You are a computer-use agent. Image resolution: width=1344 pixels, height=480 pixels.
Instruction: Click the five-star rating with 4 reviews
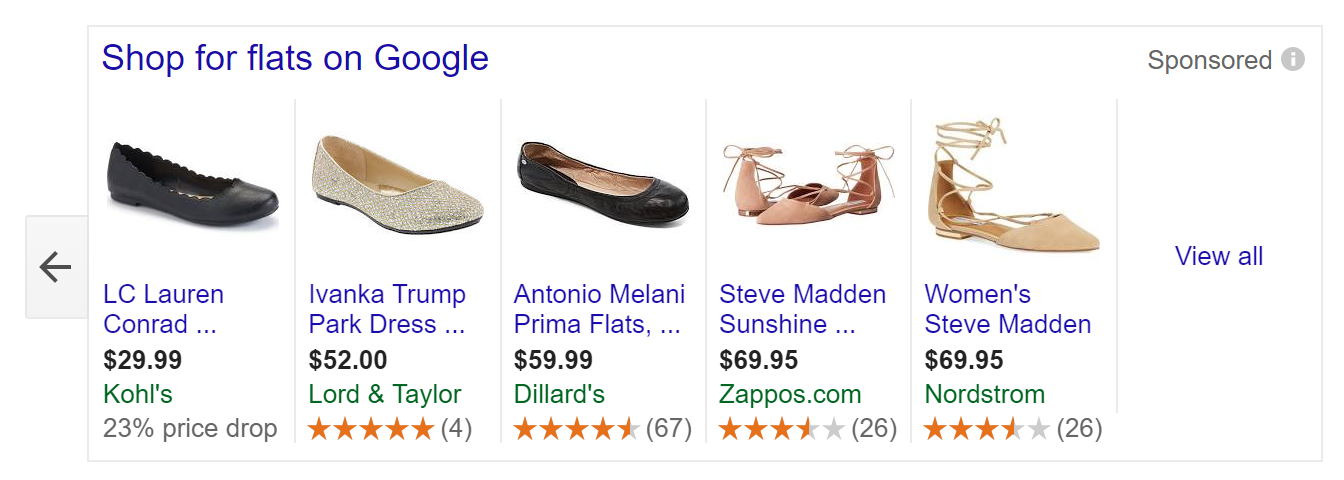tap(389, 429)
